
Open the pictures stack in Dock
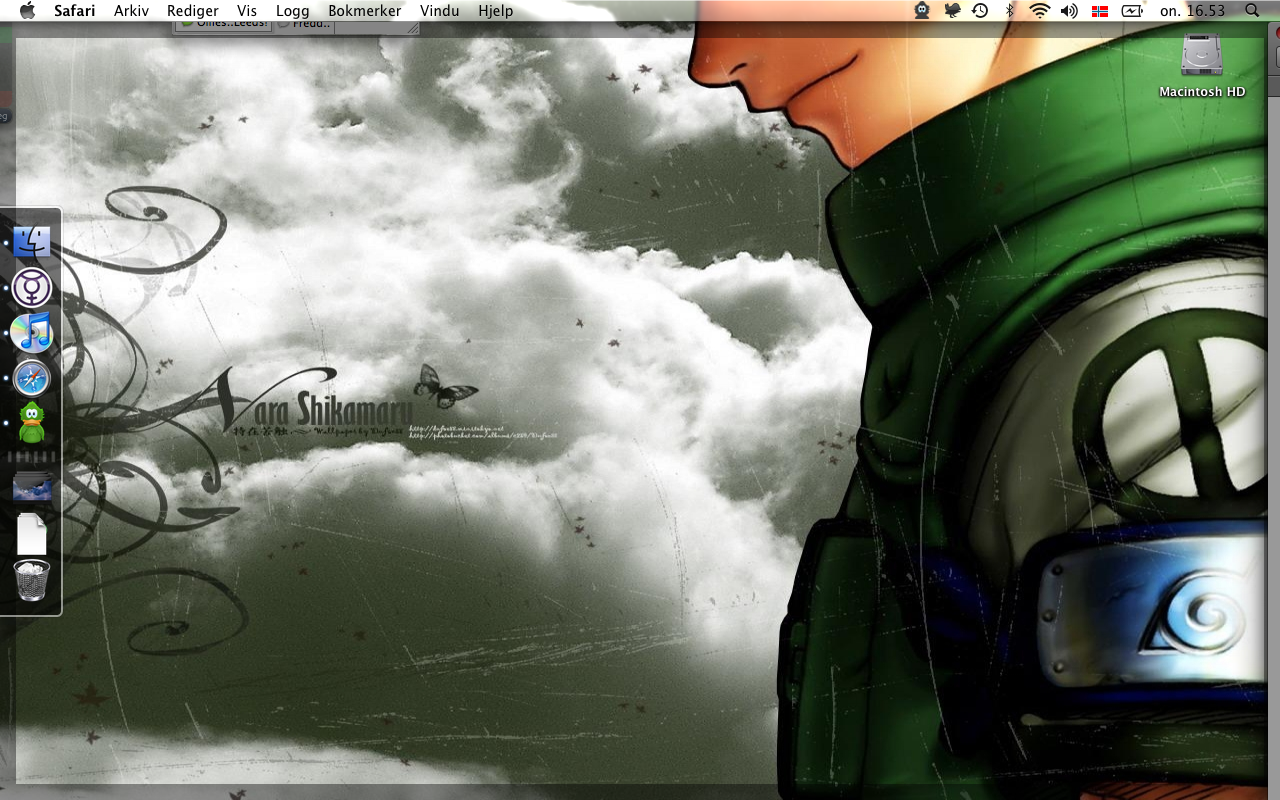point(32,487)
